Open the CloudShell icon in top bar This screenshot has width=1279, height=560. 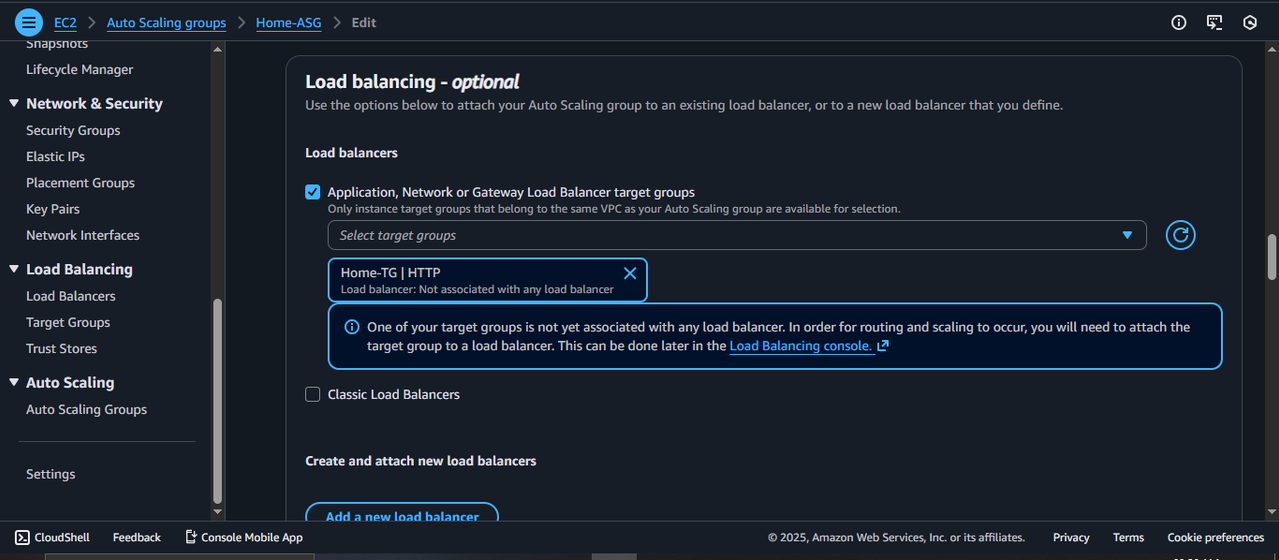(1214, 22)
